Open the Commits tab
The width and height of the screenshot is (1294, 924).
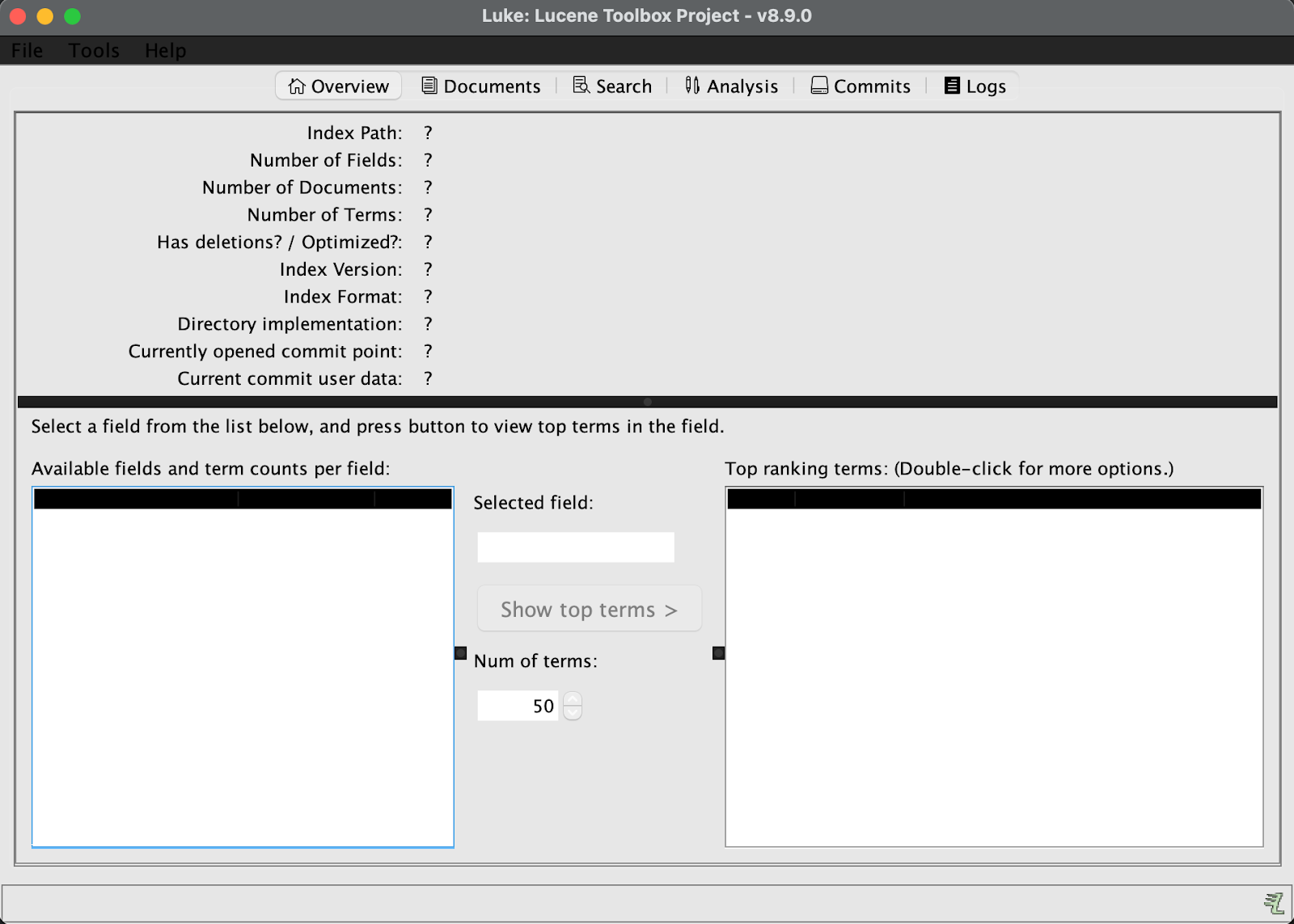861,86
